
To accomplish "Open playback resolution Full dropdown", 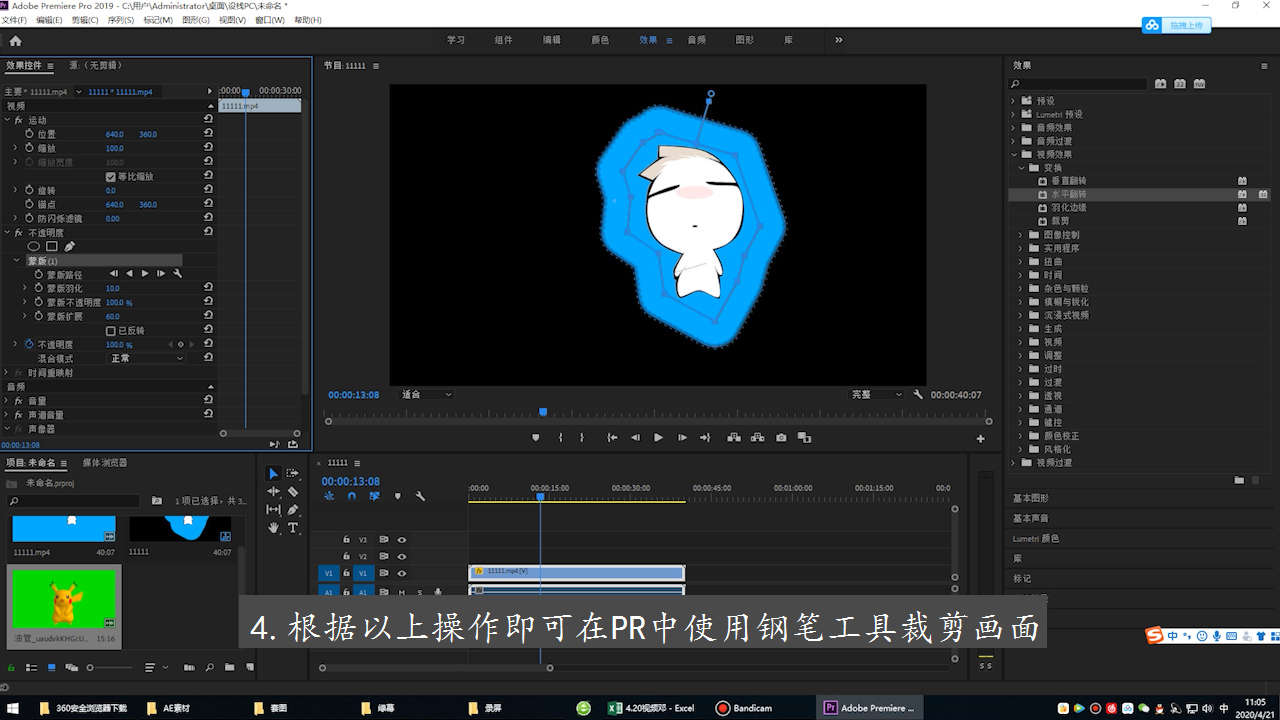I will point(876,395).
